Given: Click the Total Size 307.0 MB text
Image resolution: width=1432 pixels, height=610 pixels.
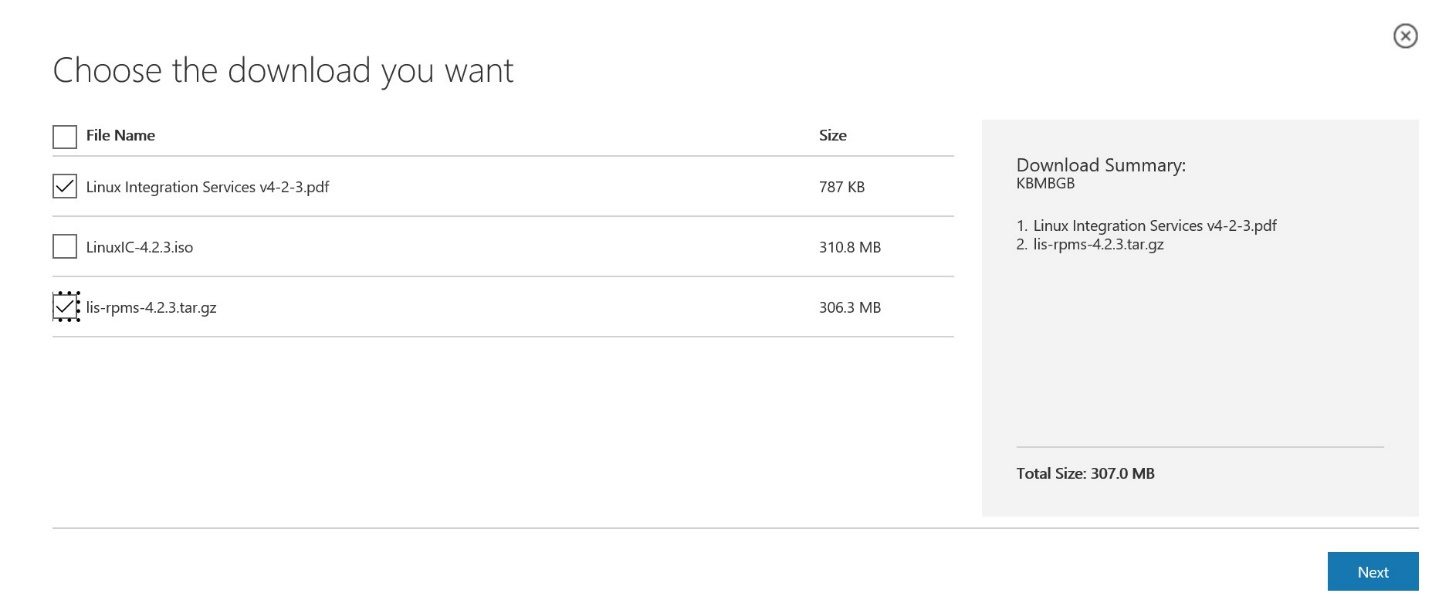Looking at the screenshot, I should (x=1085, y=473).
